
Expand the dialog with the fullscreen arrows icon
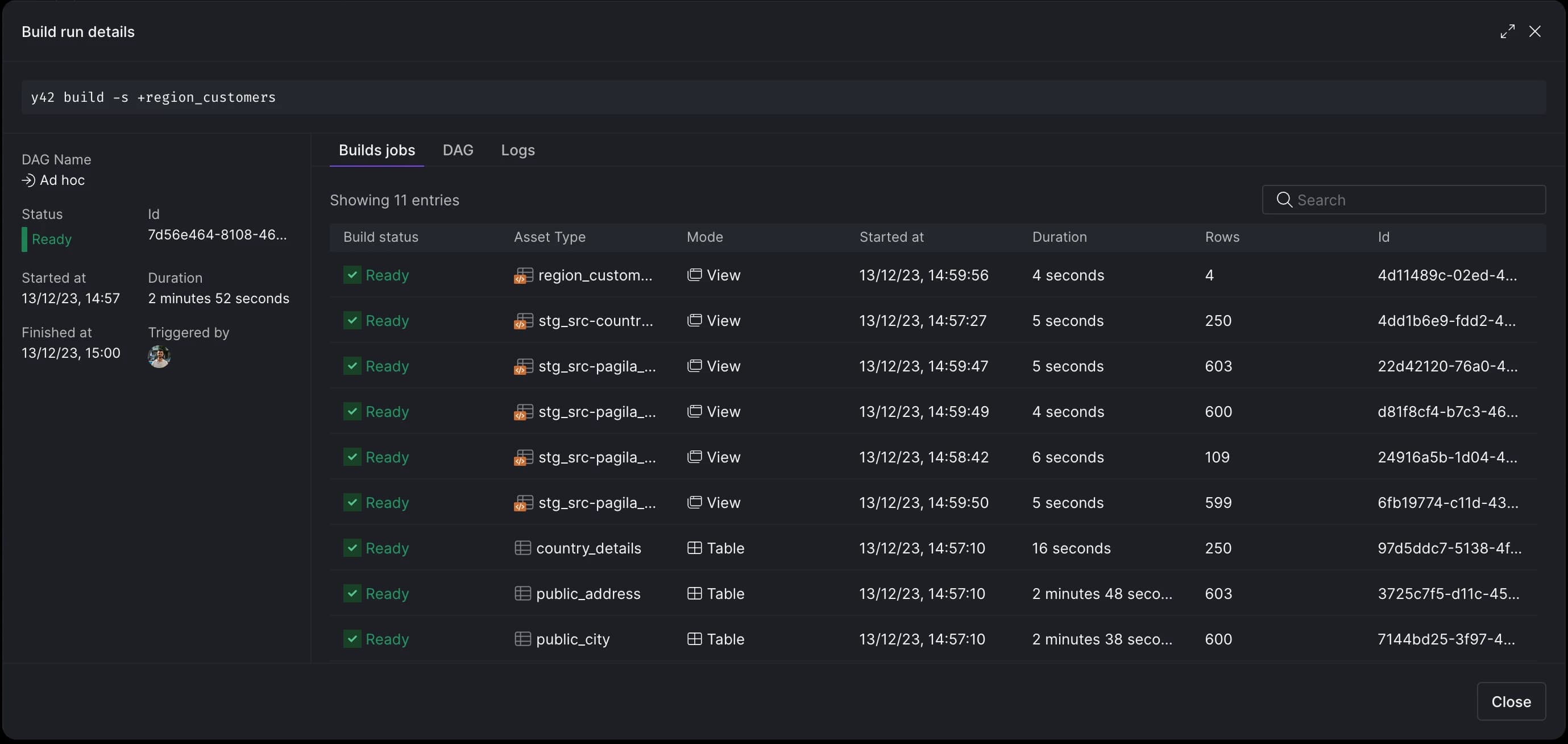tap(1507, 32)
